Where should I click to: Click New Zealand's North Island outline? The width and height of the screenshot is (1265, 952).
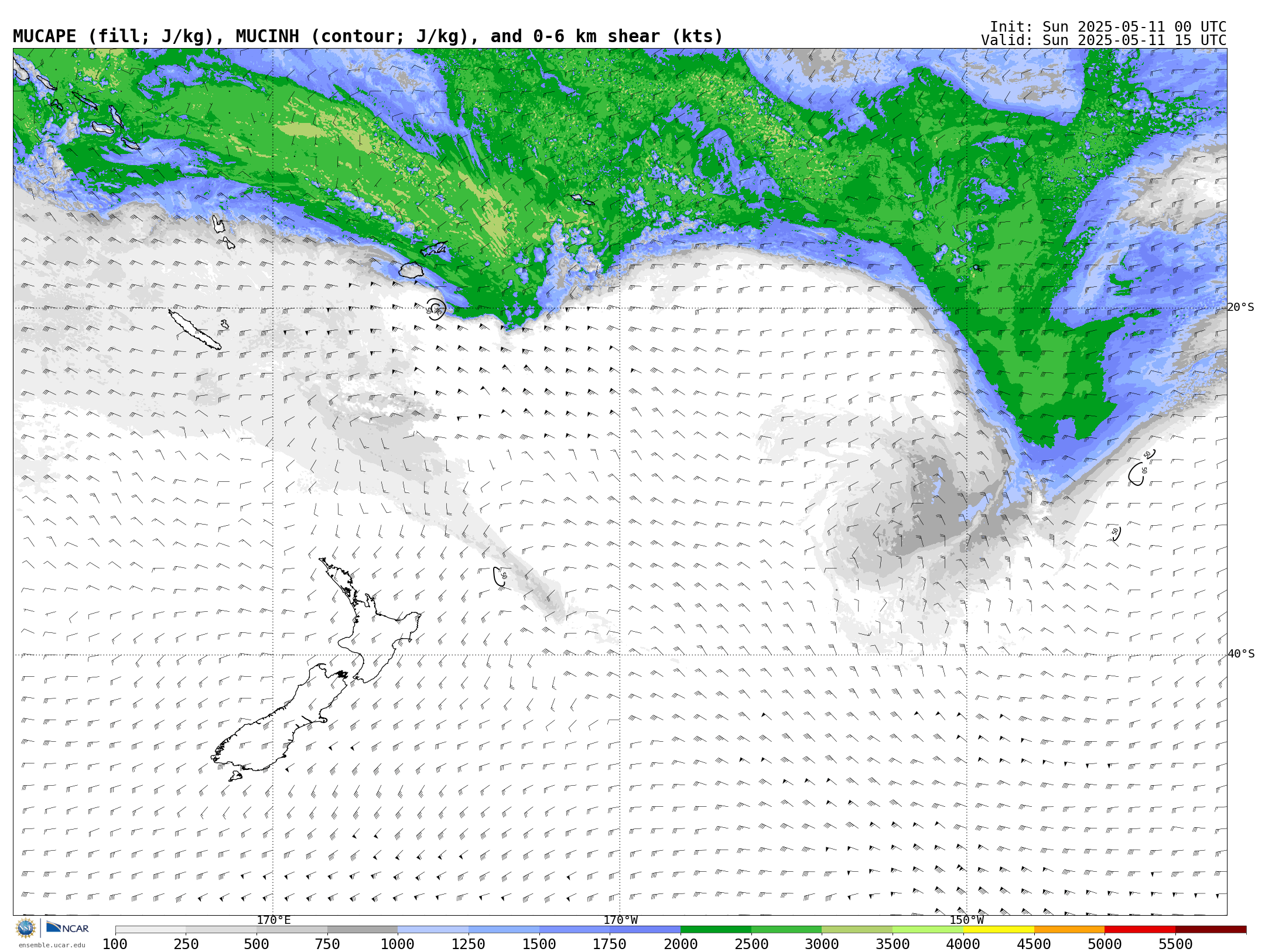point(369,621)
